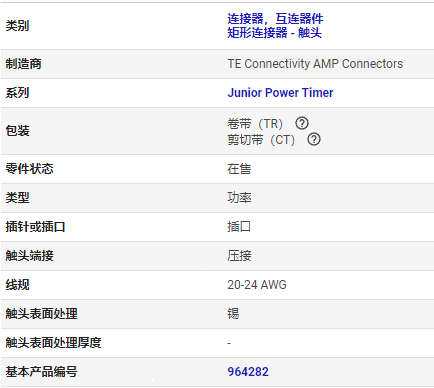434x388 pixels.
Task: Open the help icon next to 卷带 (TR)
Action: [x=302, y=123]
